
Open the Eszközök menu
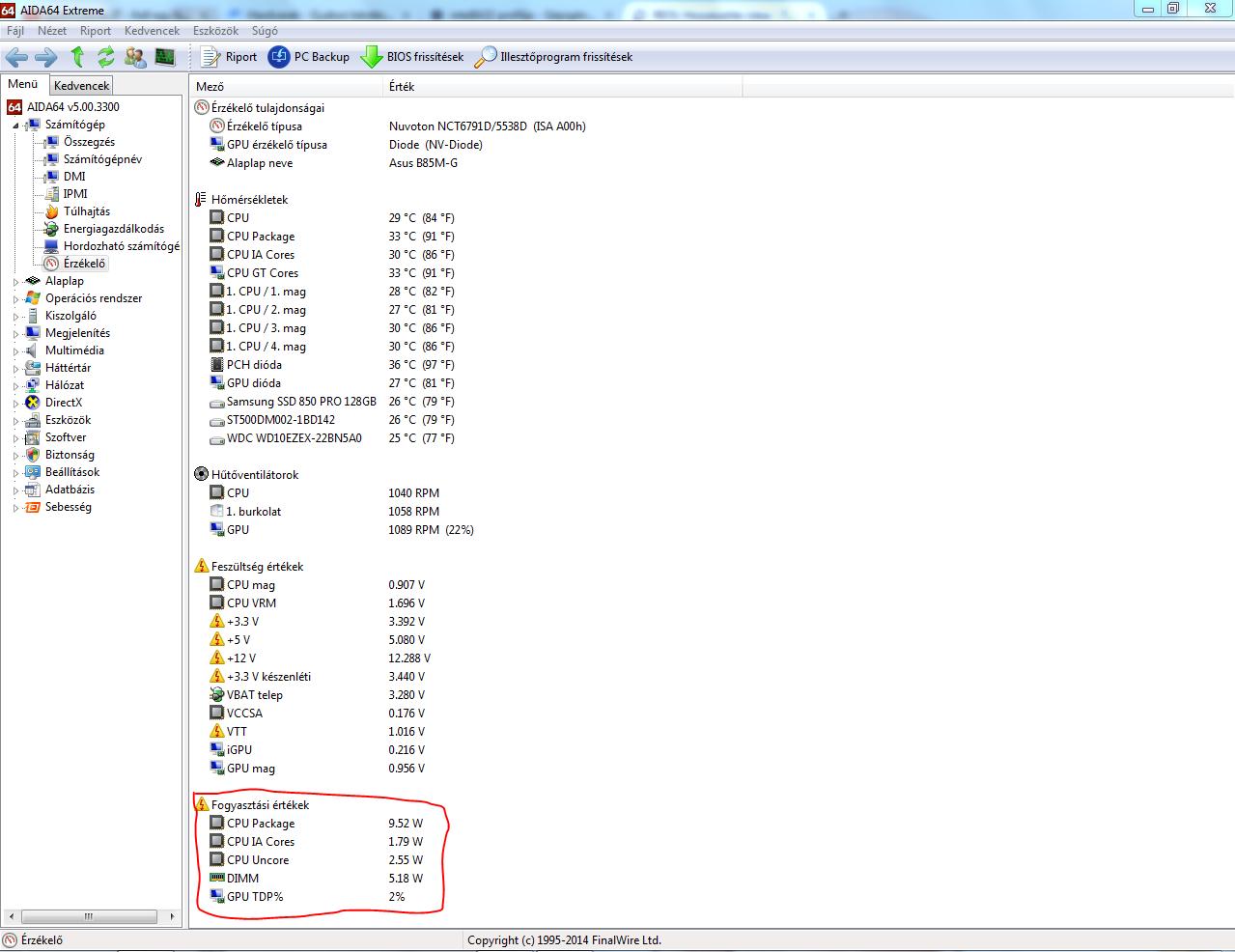click(215, 30)
